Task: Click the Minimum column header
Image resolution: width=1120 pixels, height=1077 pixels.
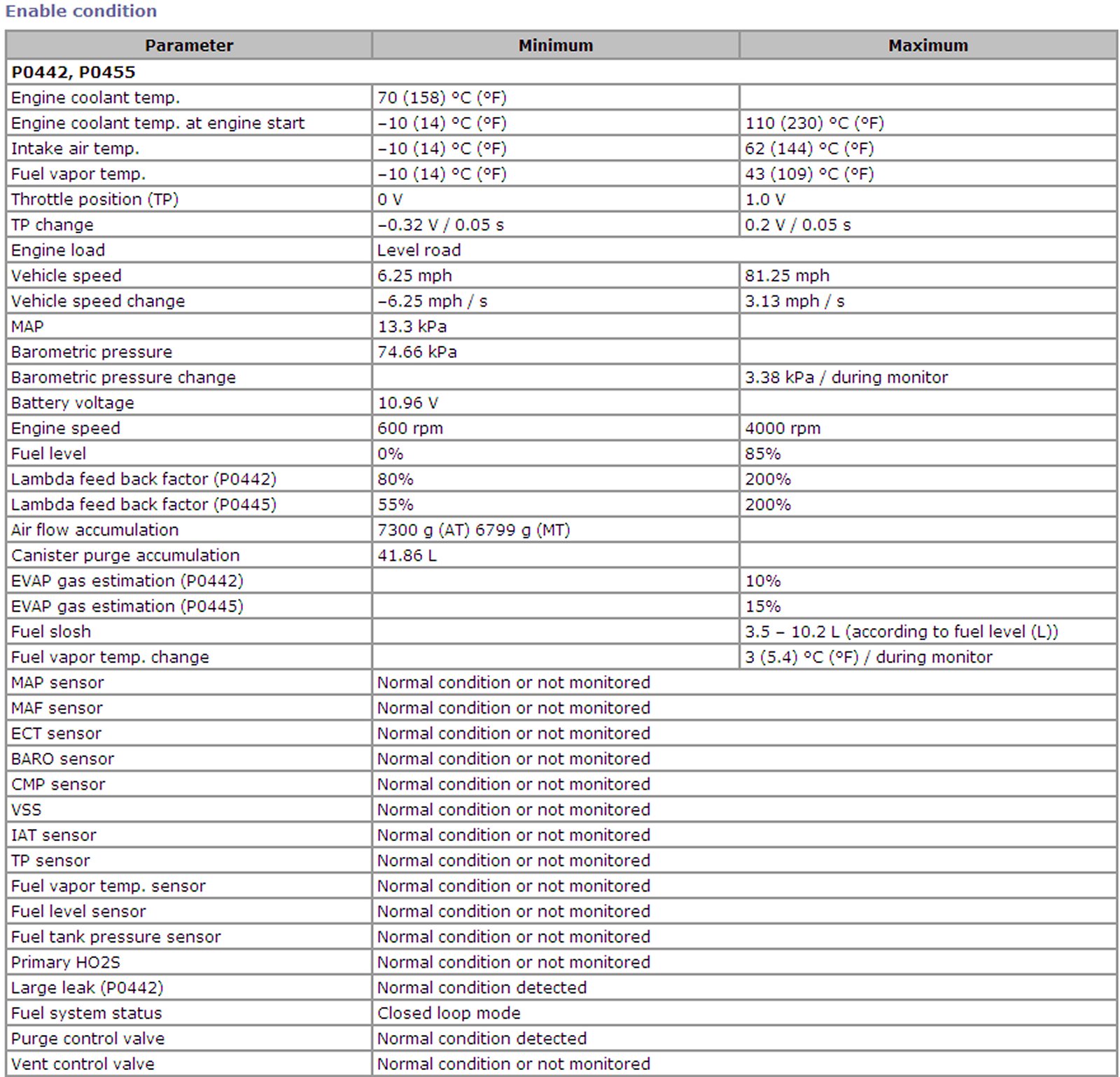Action: pos(555,46)
